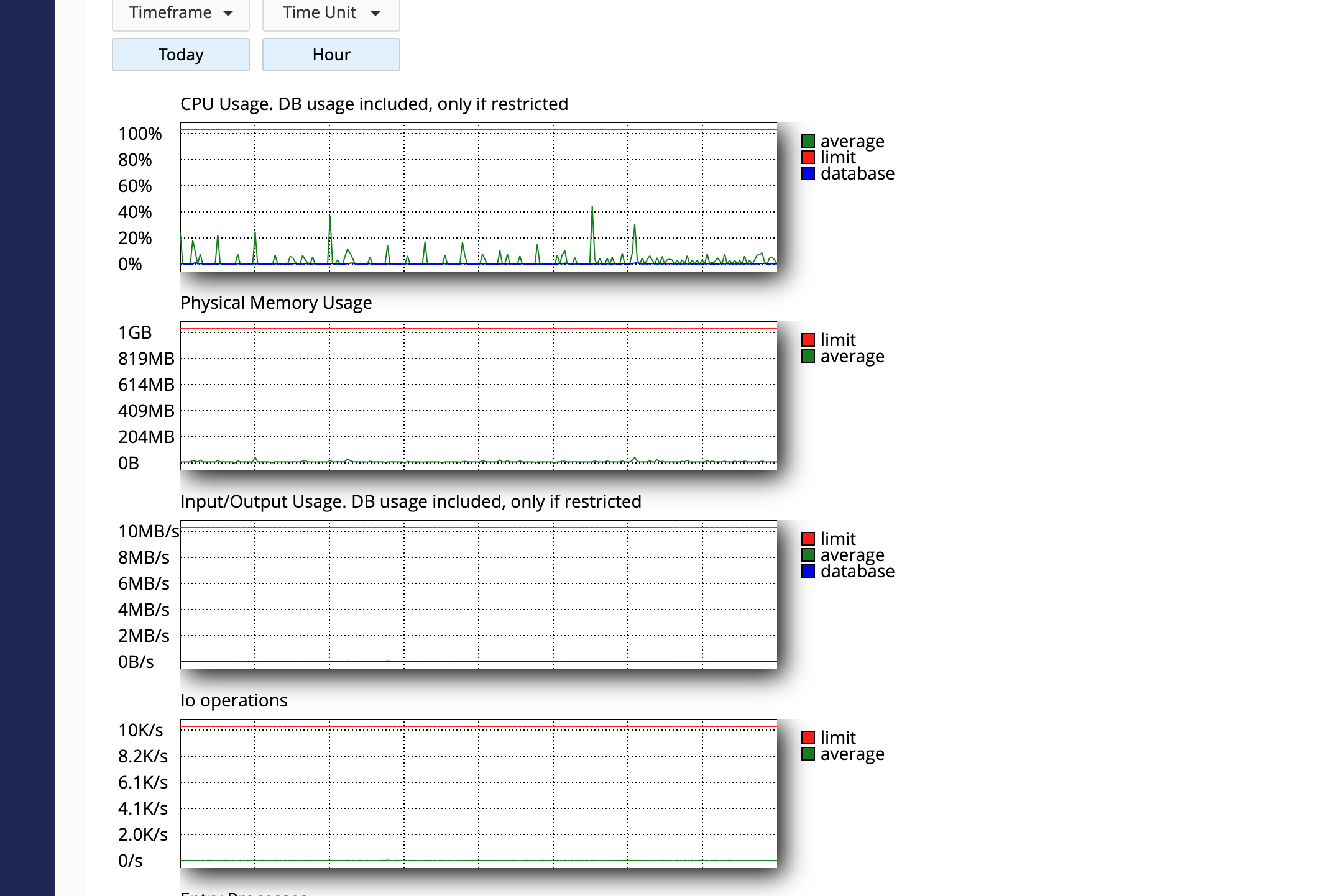Image resolution: width=1344 pixels, height=896 pixels.
Task: Click the 1GB axis label
Action: (x=135, y=332)
